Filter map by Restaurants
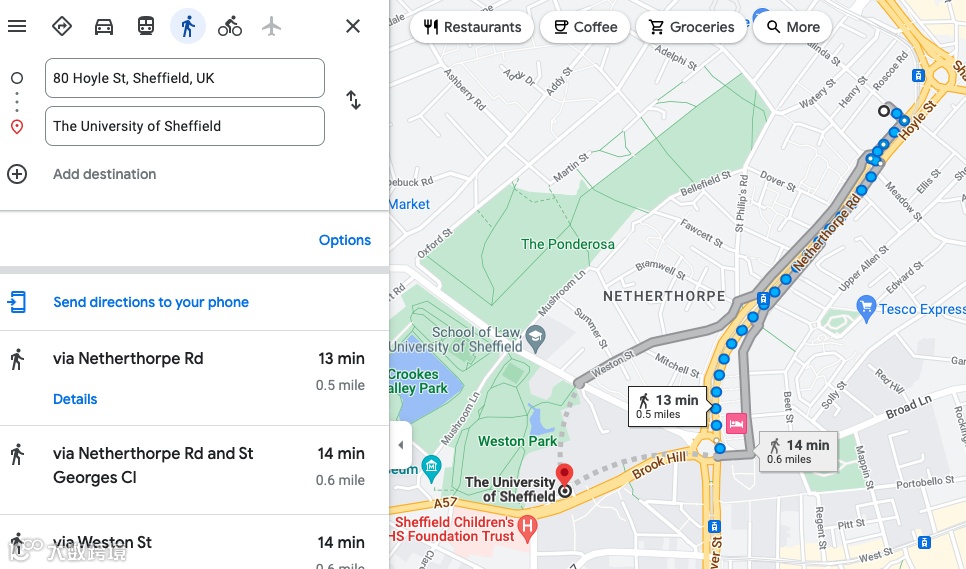 pyautogui.click(x=472, y=27)
